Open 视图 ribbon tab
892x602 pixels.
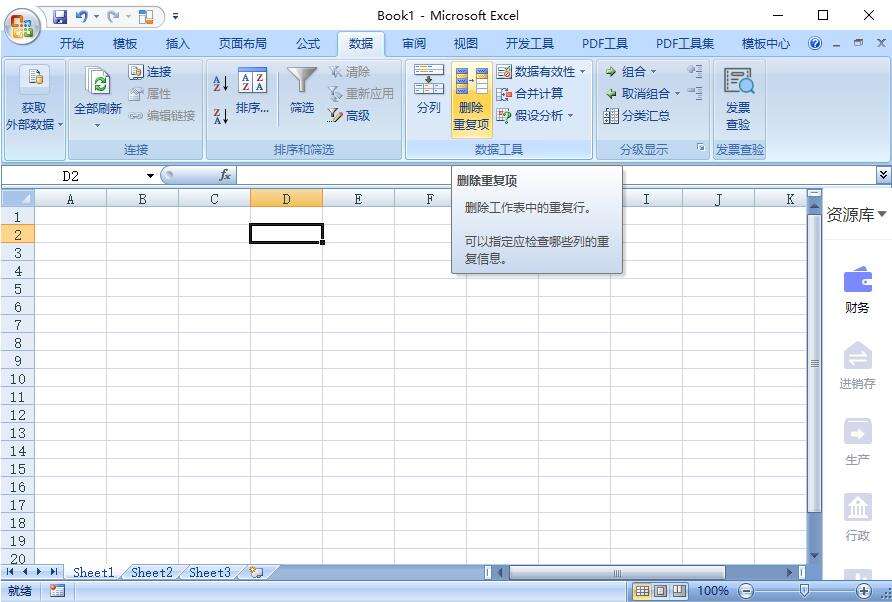pyautogui.click(x=466, y=43)
